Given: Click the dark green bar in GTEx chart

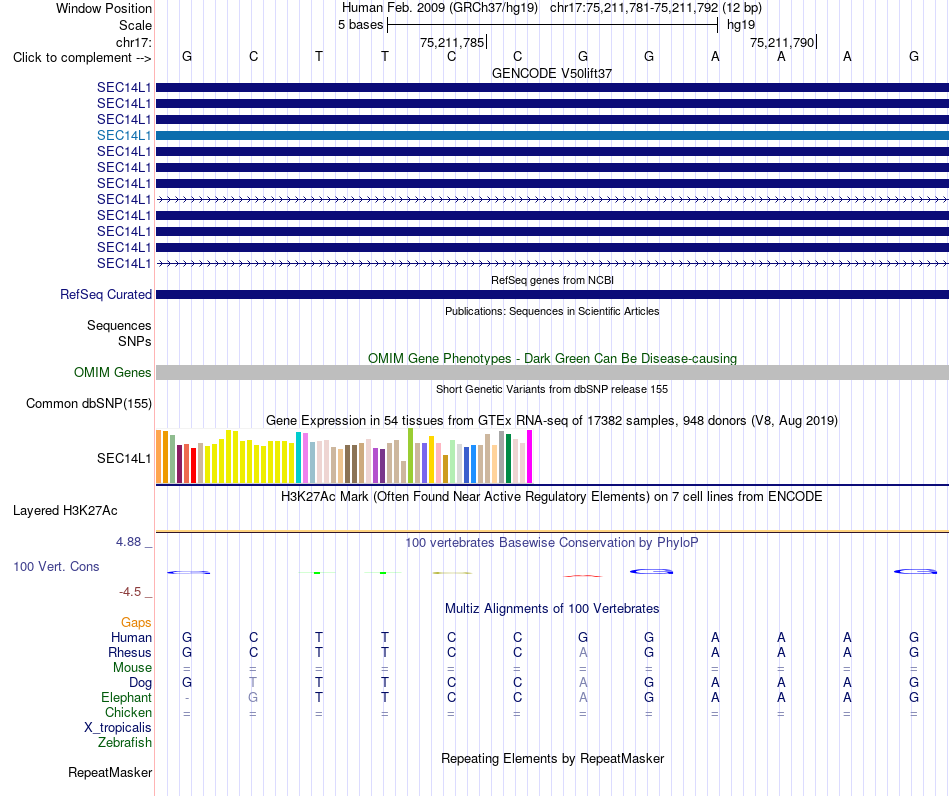Looking at the screenshot, I should click(x=508, y=459).
